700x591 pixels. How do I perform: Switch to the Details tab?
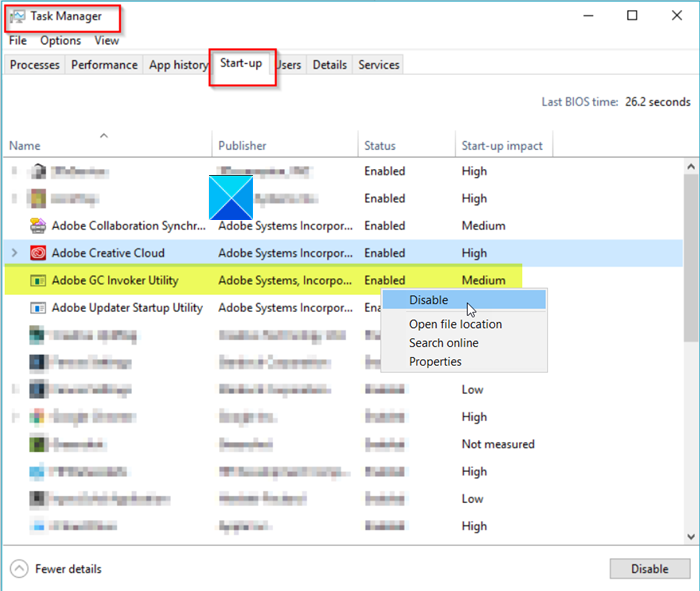coord(329,65)
